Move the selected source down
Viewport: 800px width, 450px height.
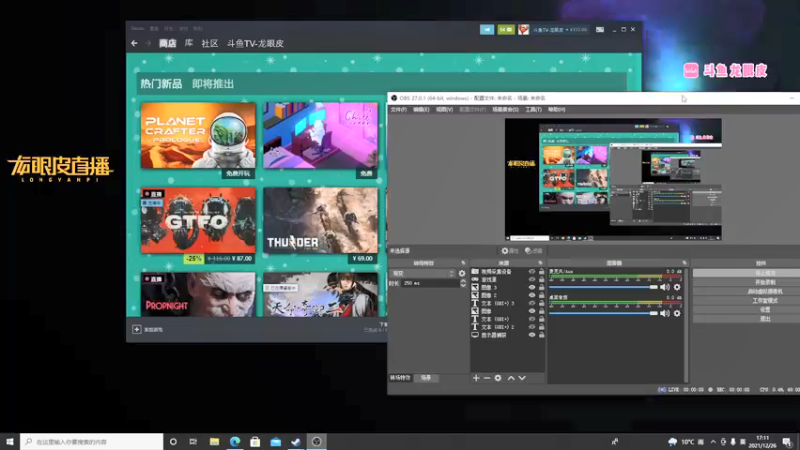pos(522,378)
